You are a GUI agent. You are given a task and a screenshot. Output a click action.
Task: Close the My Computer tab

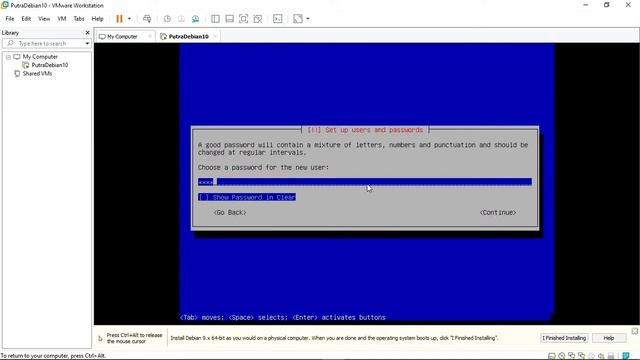point(150,36)
